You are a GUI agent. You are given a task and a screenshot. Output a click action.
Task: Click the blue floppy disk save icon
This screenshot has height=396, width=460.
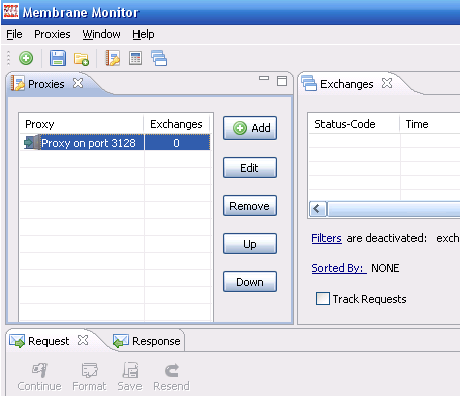pos(58,58)
